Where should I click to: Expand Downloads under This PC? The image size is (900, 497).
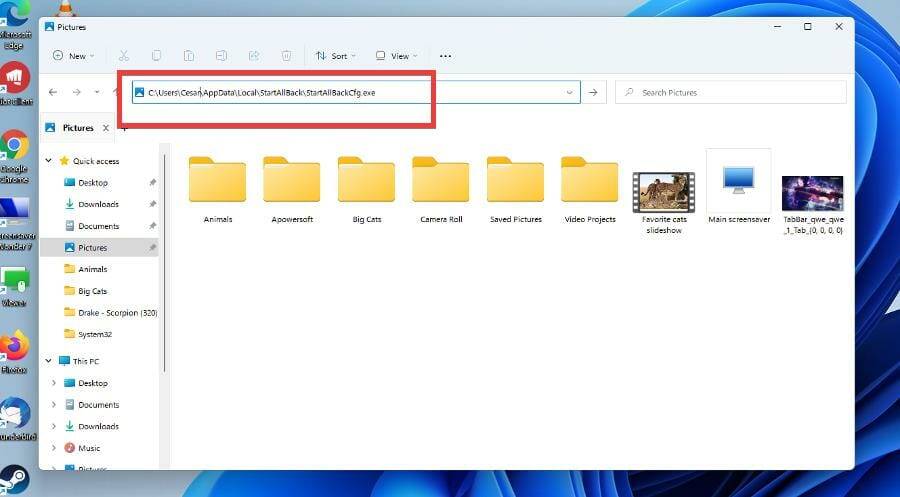54,426
